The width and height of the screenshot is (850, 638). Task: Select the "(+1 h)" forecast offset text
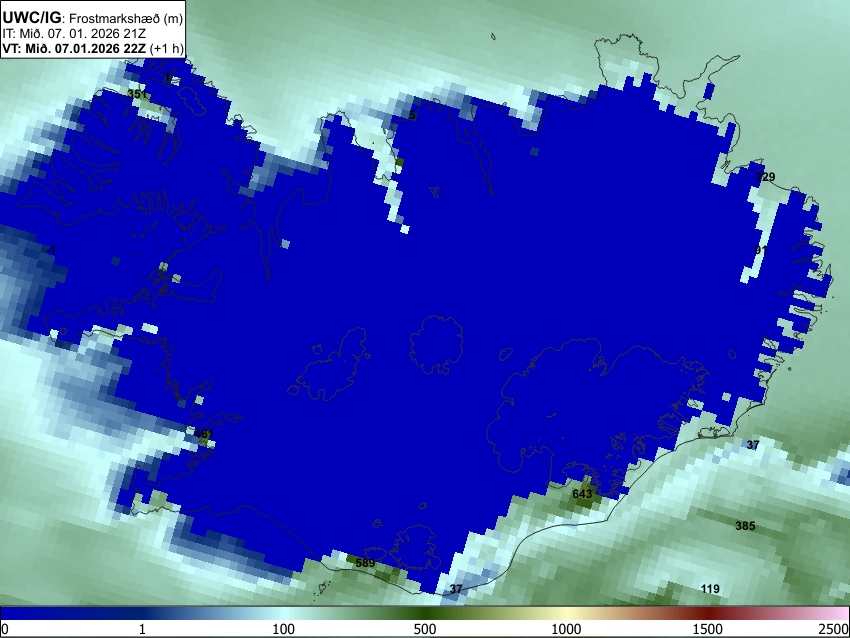click(x=166, y=48)
